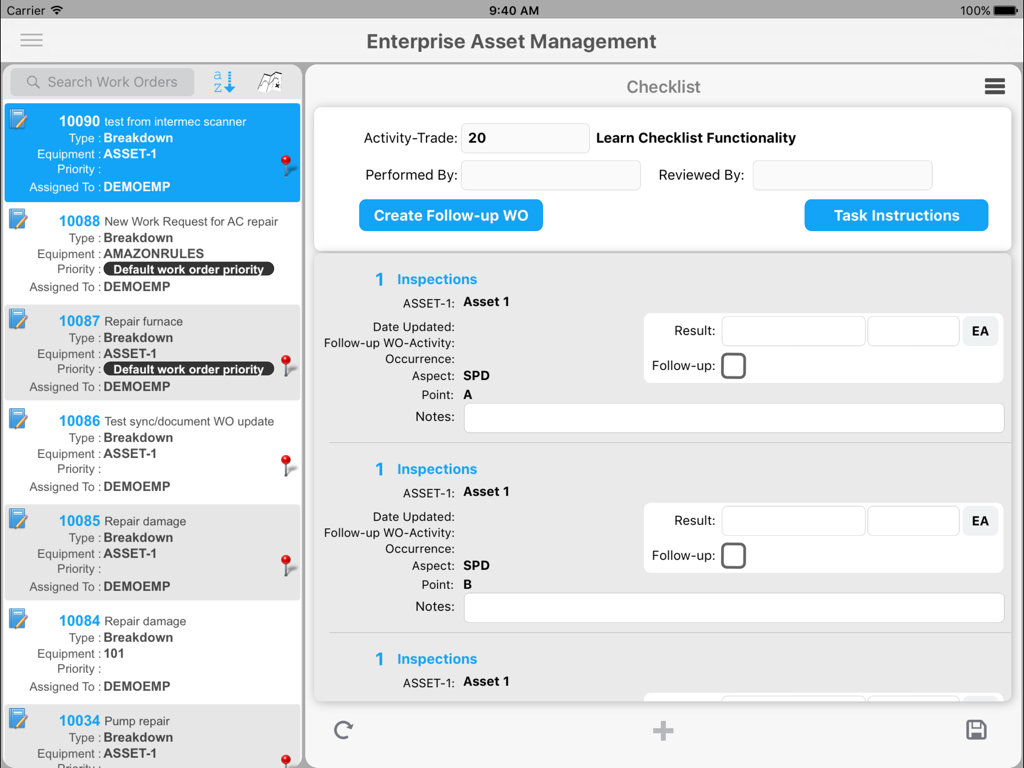
Task: Click the Search Work Orders field
Action: coord(101,82)
